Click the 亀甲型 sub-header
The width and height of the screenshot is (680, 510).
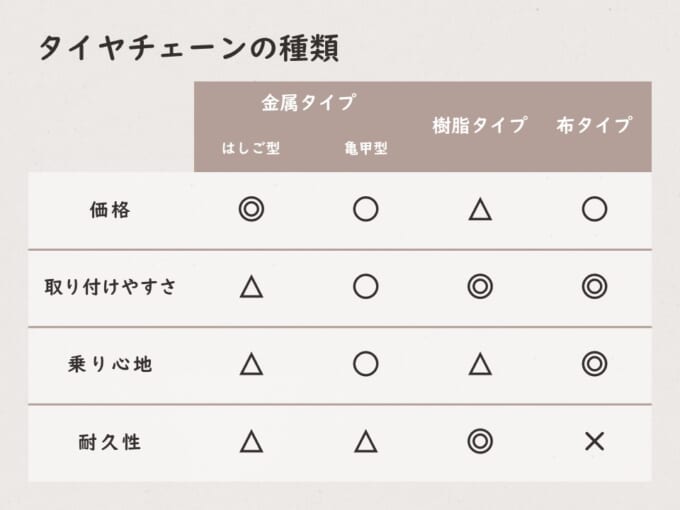[366, 149]
